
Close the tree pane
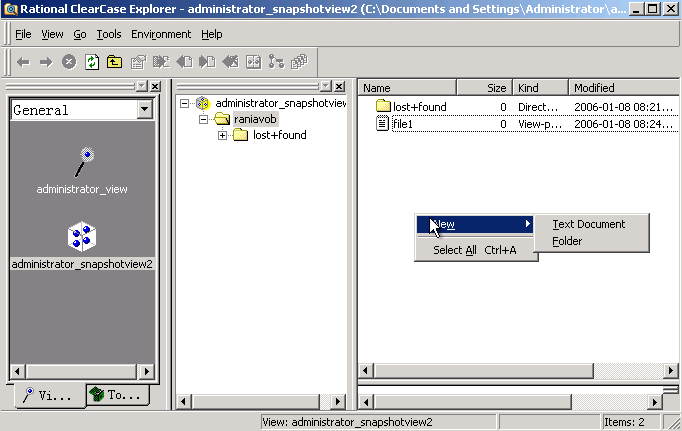pyautogui.click(x=339, y=86)
